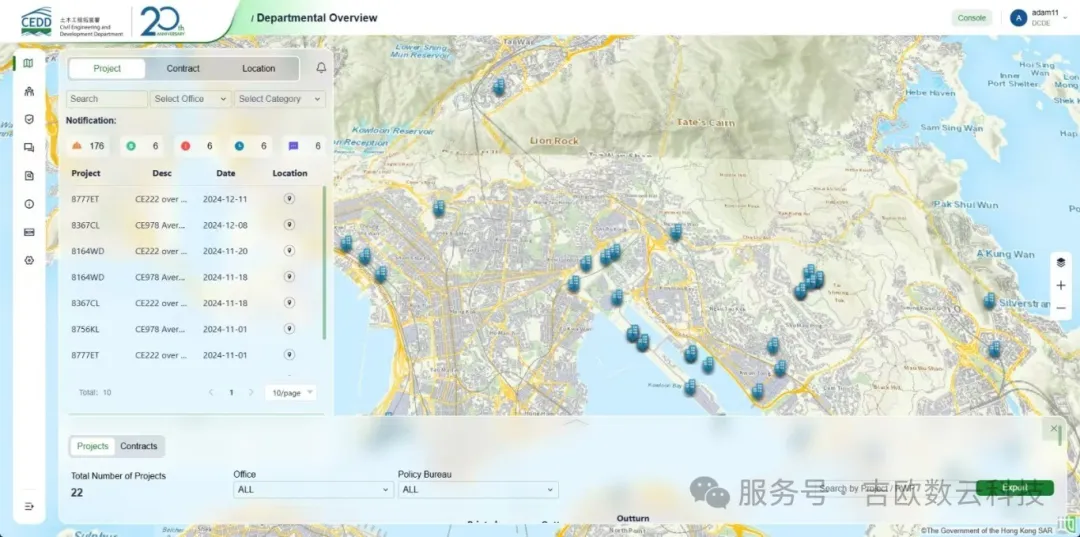This screenshot has height=537, width=1080.
Task: Open the Select Office dropdown
Action: click(x=190, y=99)
